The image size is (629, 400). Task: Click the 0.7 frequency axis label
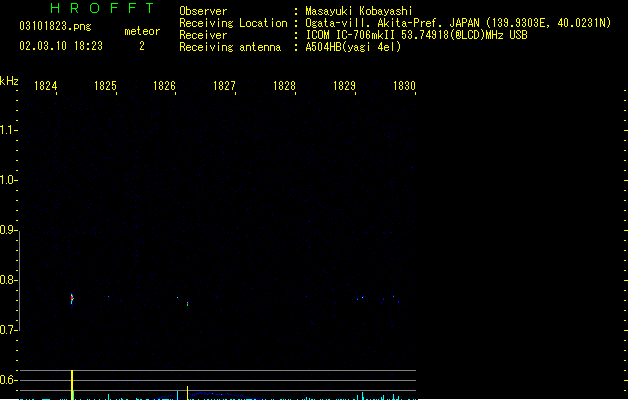tap(8, 330)
